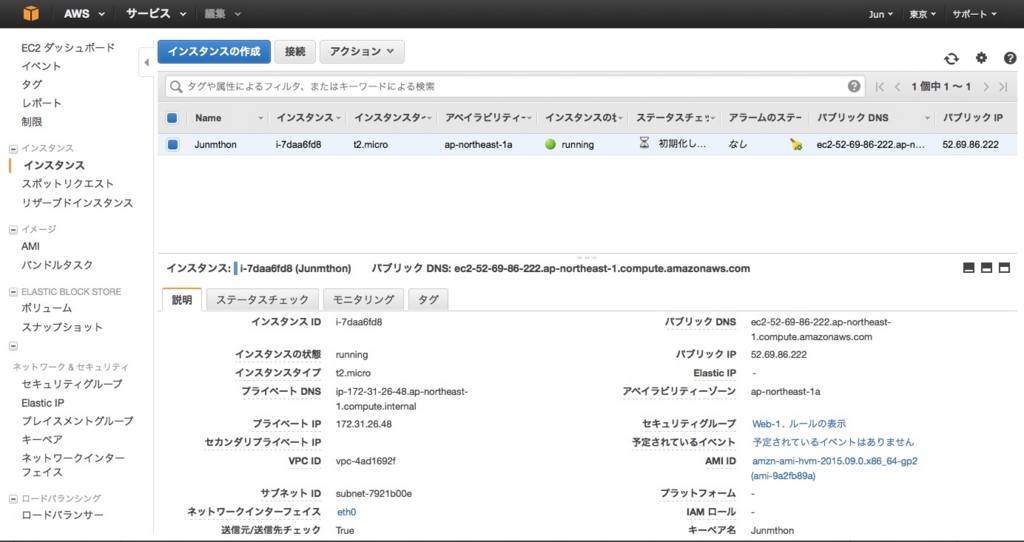Switch to the タグ tab
This screenshot has width=1024, height=542.
[x=428, y=300]
